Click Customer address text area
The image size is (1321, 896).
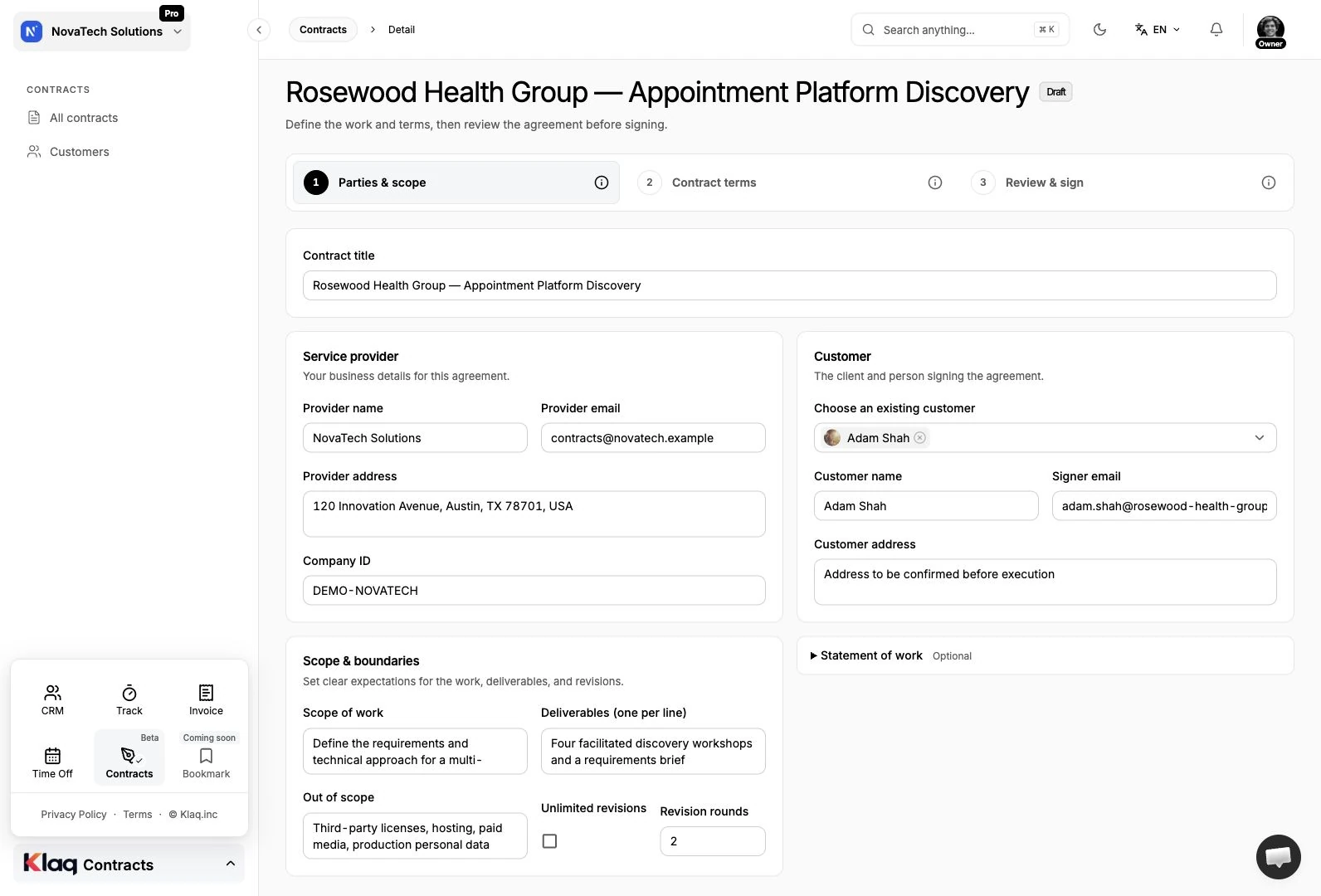click(1045, 582)
